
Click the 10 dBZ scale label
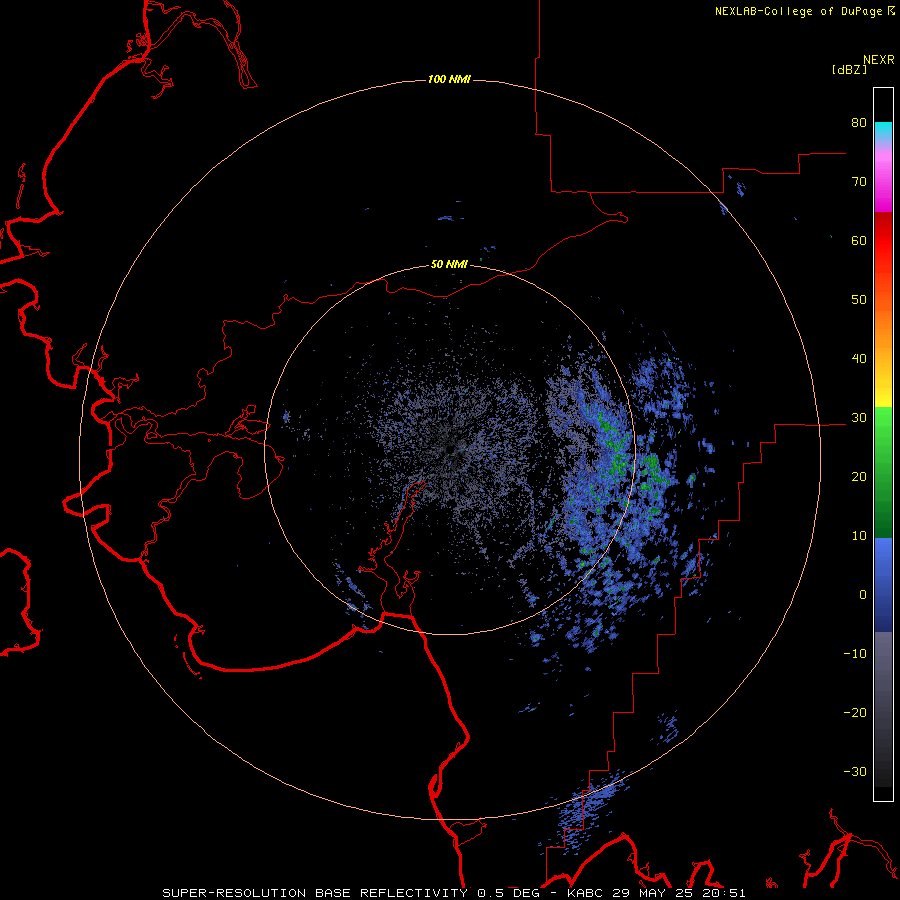[859, 536]
